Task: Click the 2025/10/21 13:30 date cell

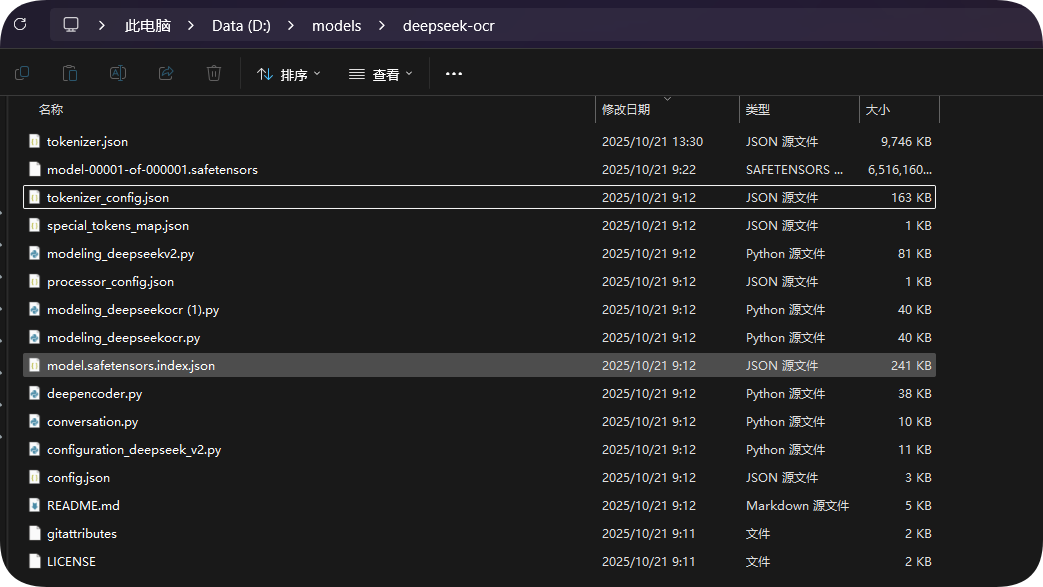Action: [x=652, y=142]
